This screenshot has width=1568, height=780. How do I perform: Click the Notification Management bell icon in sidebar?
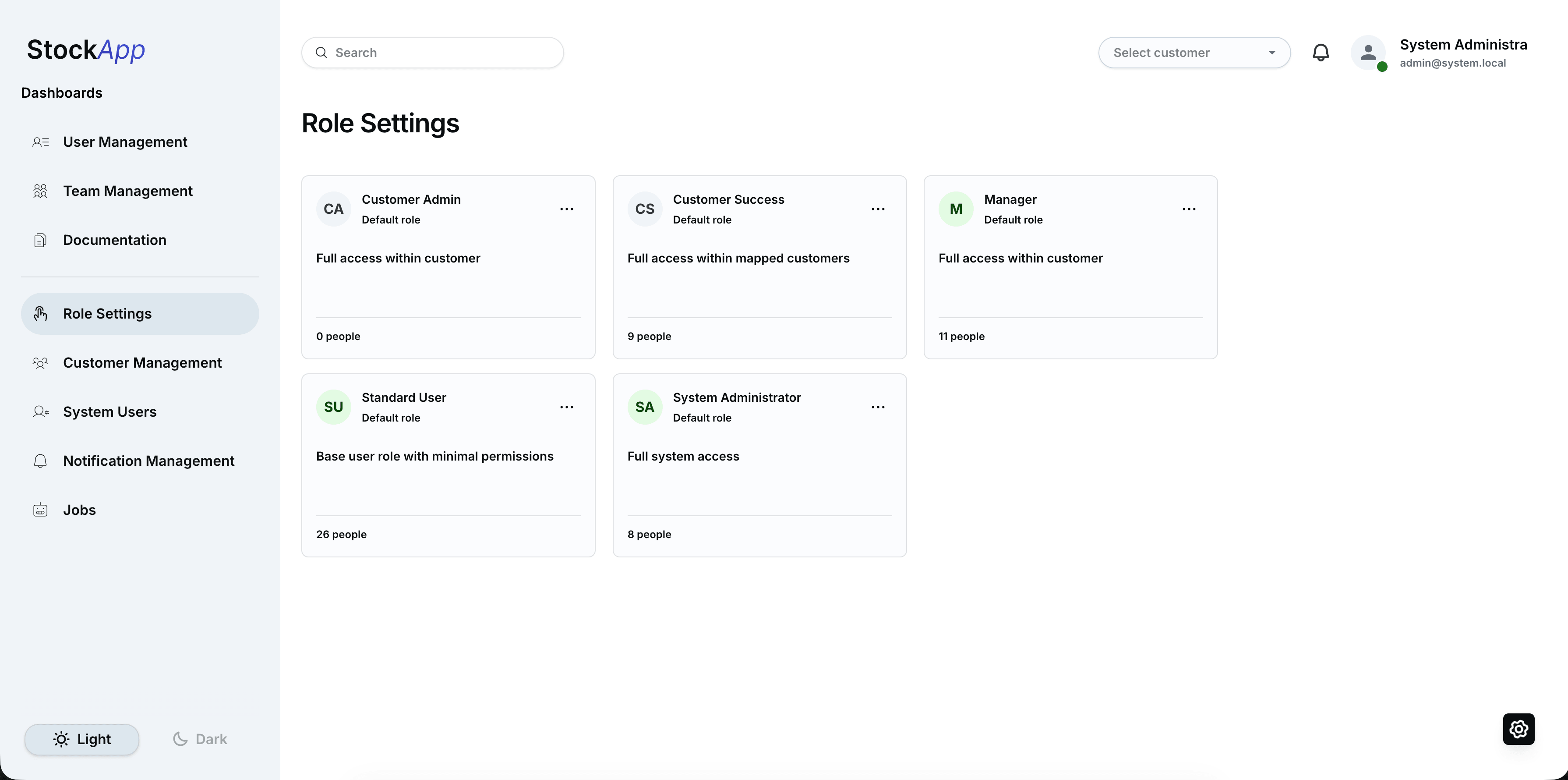[x=40, y=461]
